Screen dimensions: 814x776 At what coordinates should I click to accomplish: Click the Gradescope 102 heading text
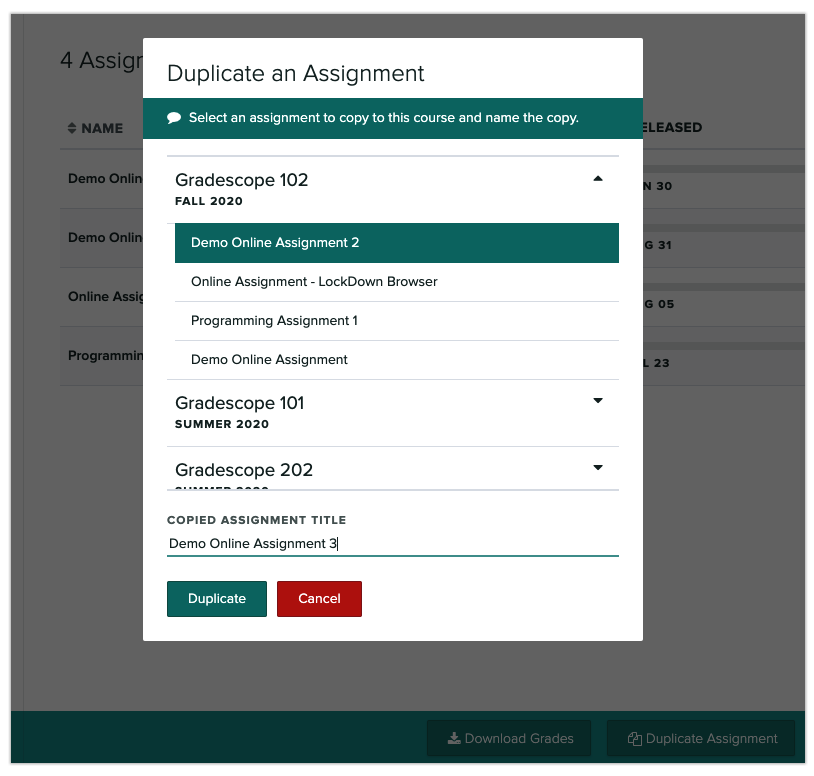[x=241, y=180]
